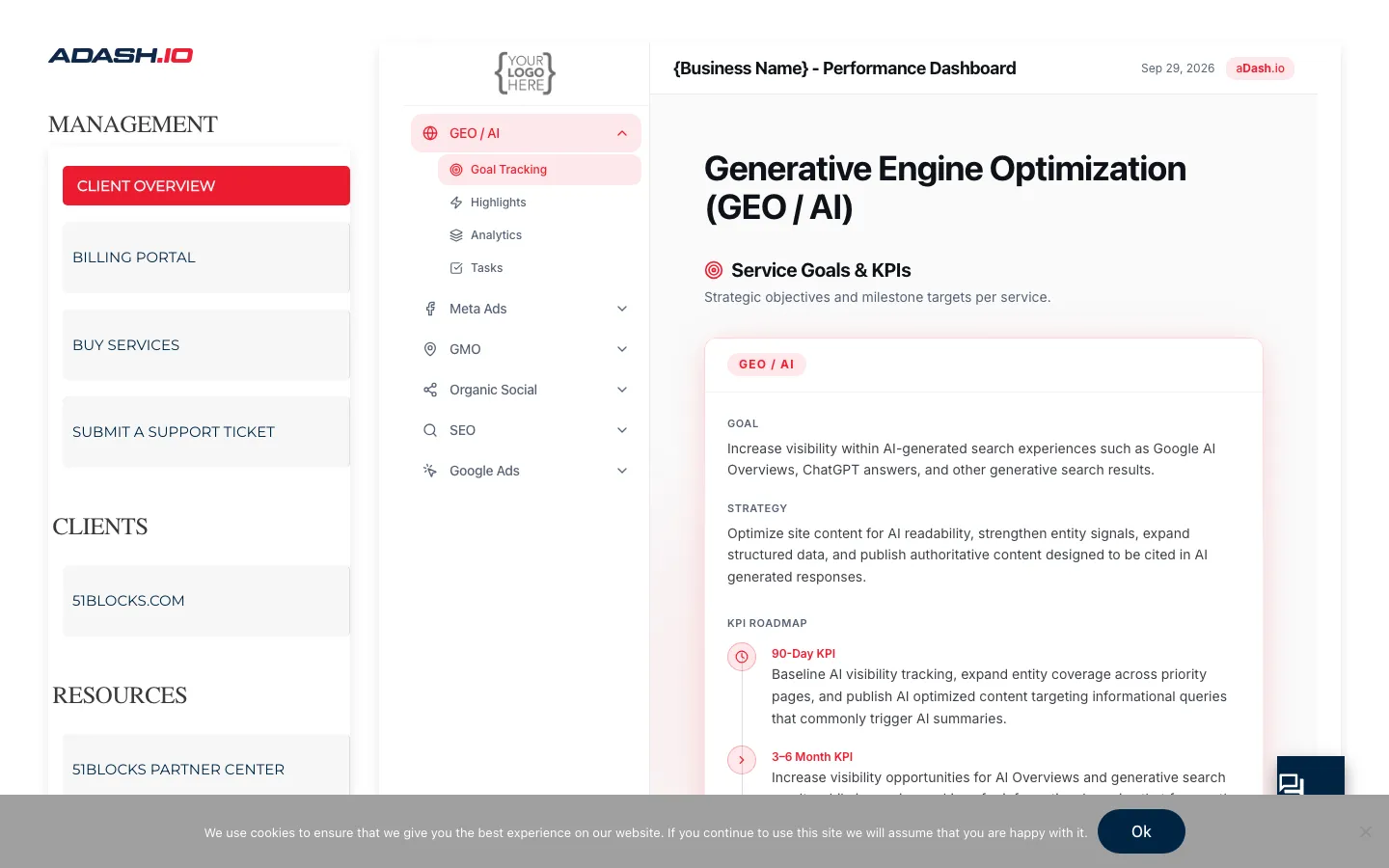This screenshot has height=868, width=1389.
Task: Click the 90-Day KPI heading
Action: click(x=803, y=654)
